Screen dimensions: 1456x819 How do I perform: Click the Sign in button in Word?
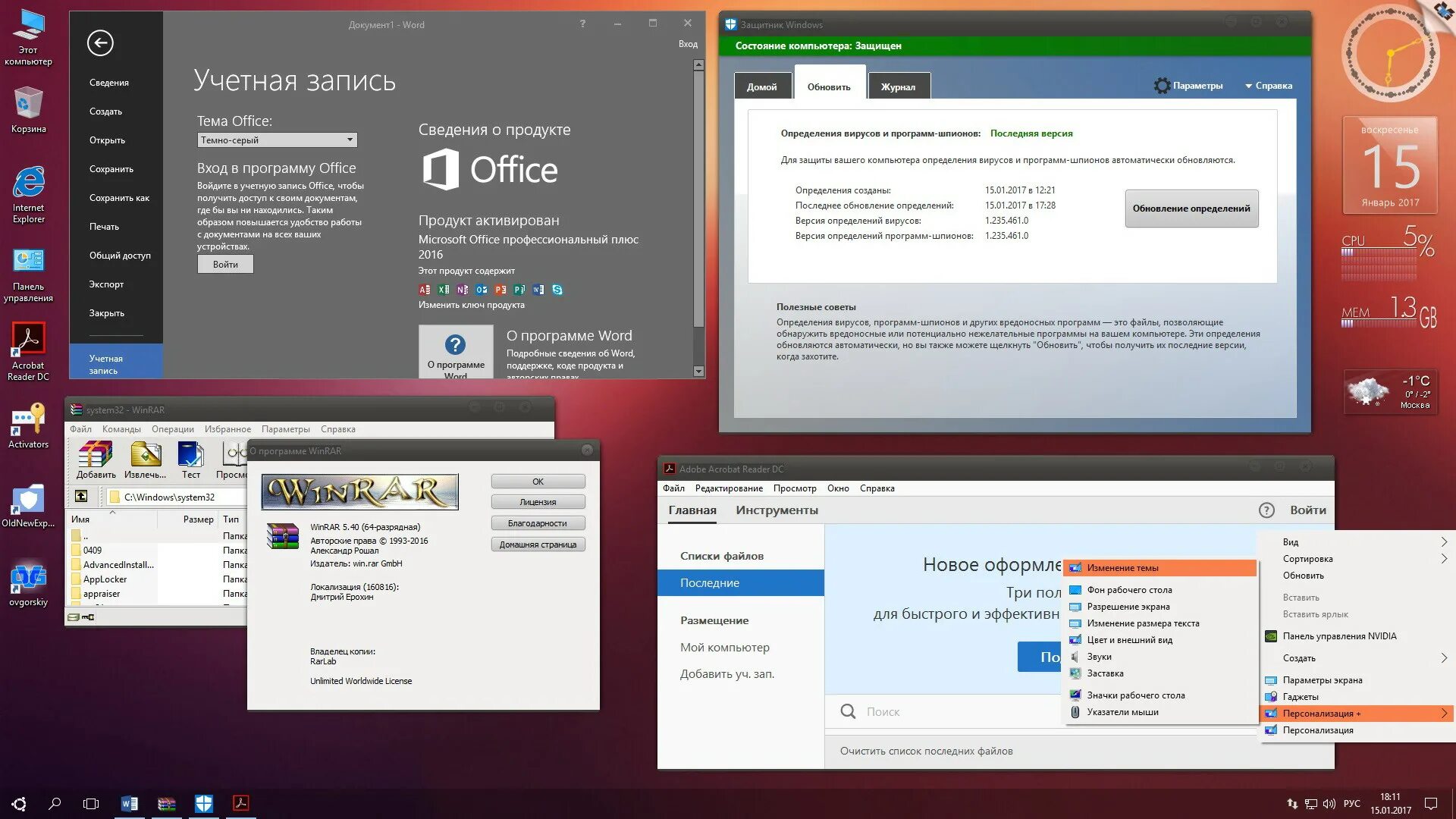225,265
